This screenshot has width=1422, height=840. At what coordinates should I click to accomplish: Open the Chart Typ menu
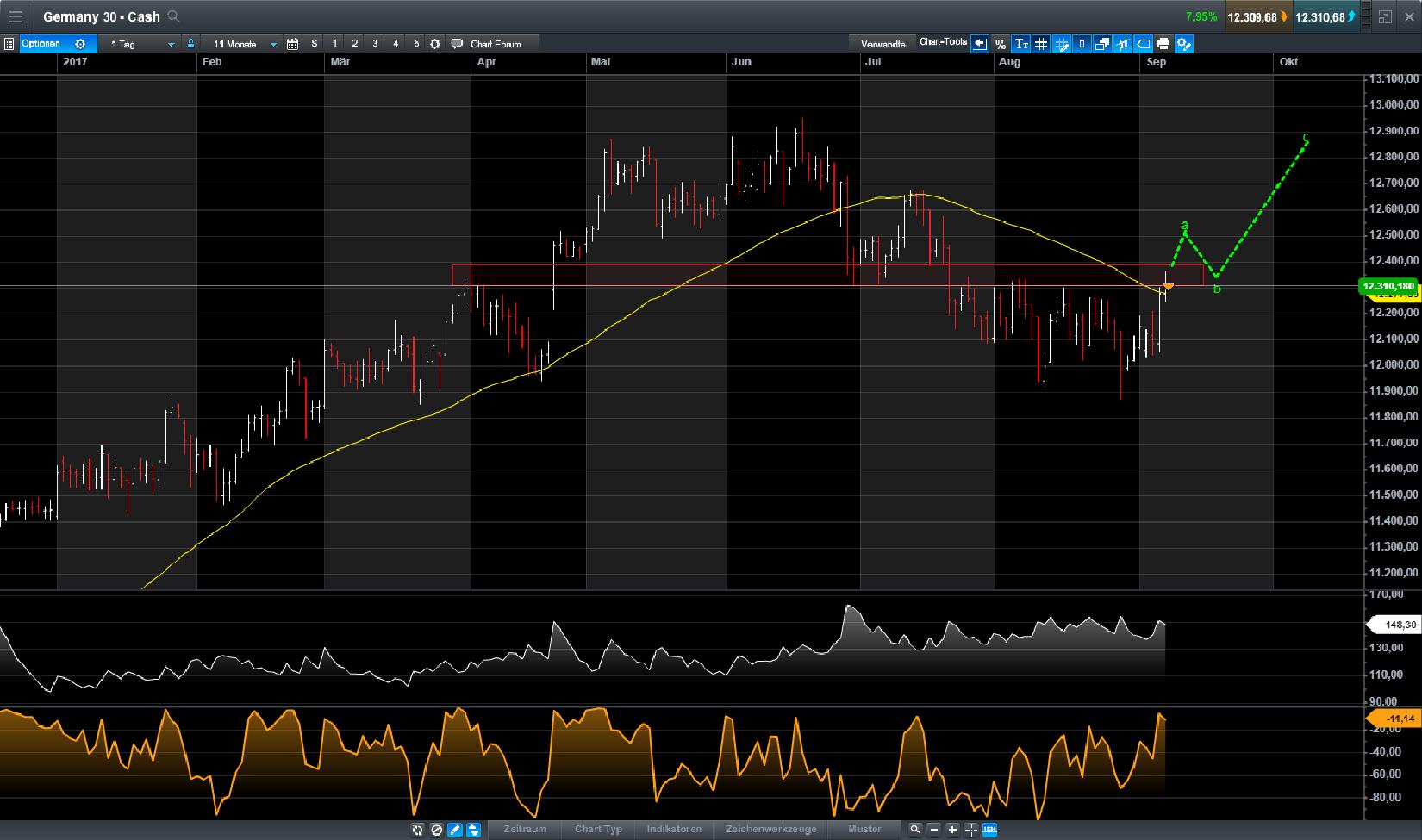point(598,830)
